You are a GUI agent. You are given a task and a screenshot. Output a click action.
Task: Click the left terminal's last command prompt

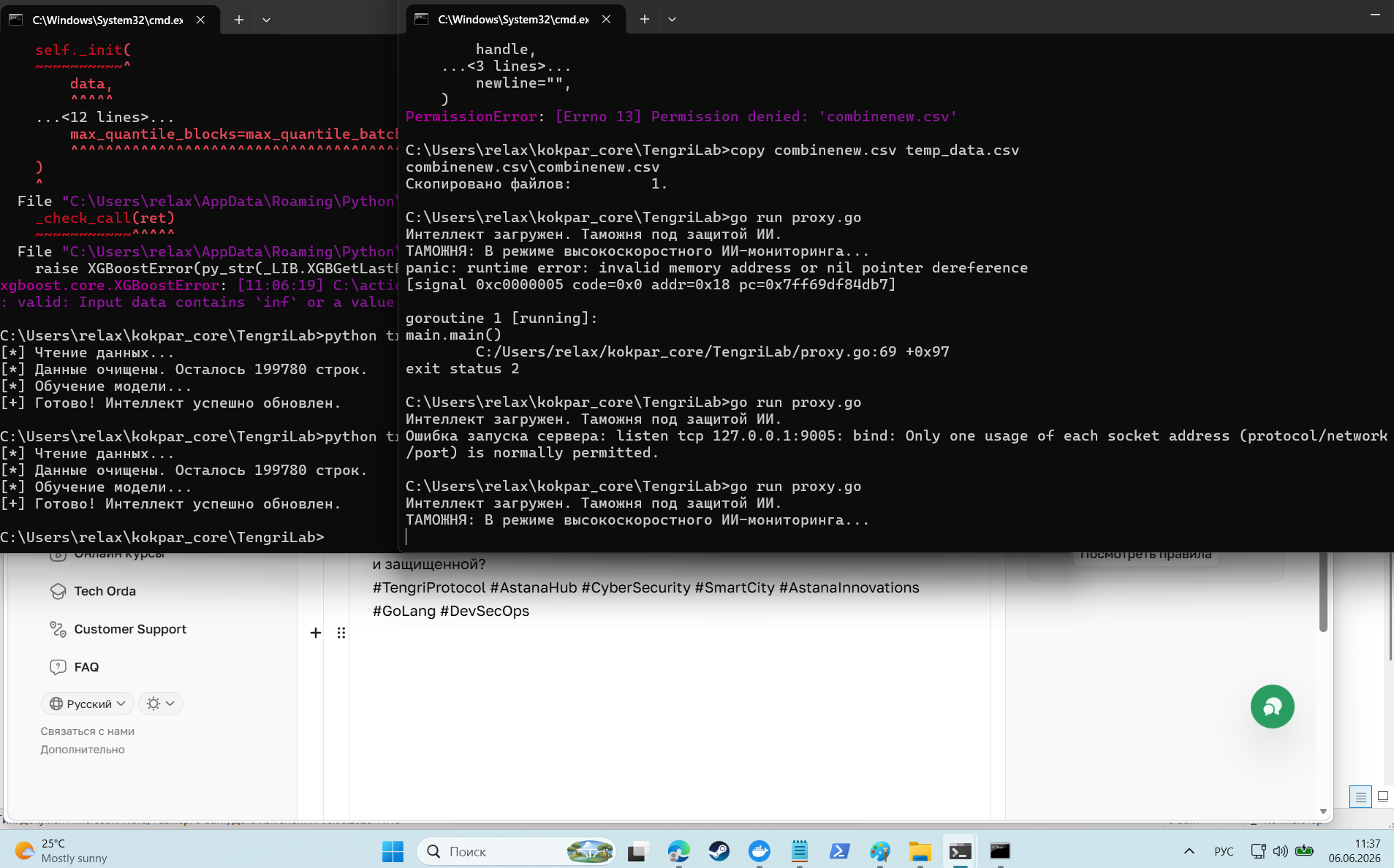coord(162,538)
